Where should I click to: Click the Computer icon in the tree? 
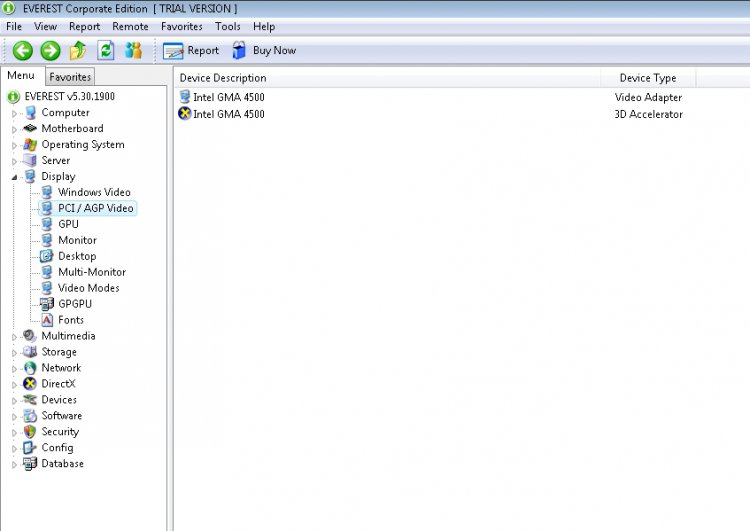[31, 113]
